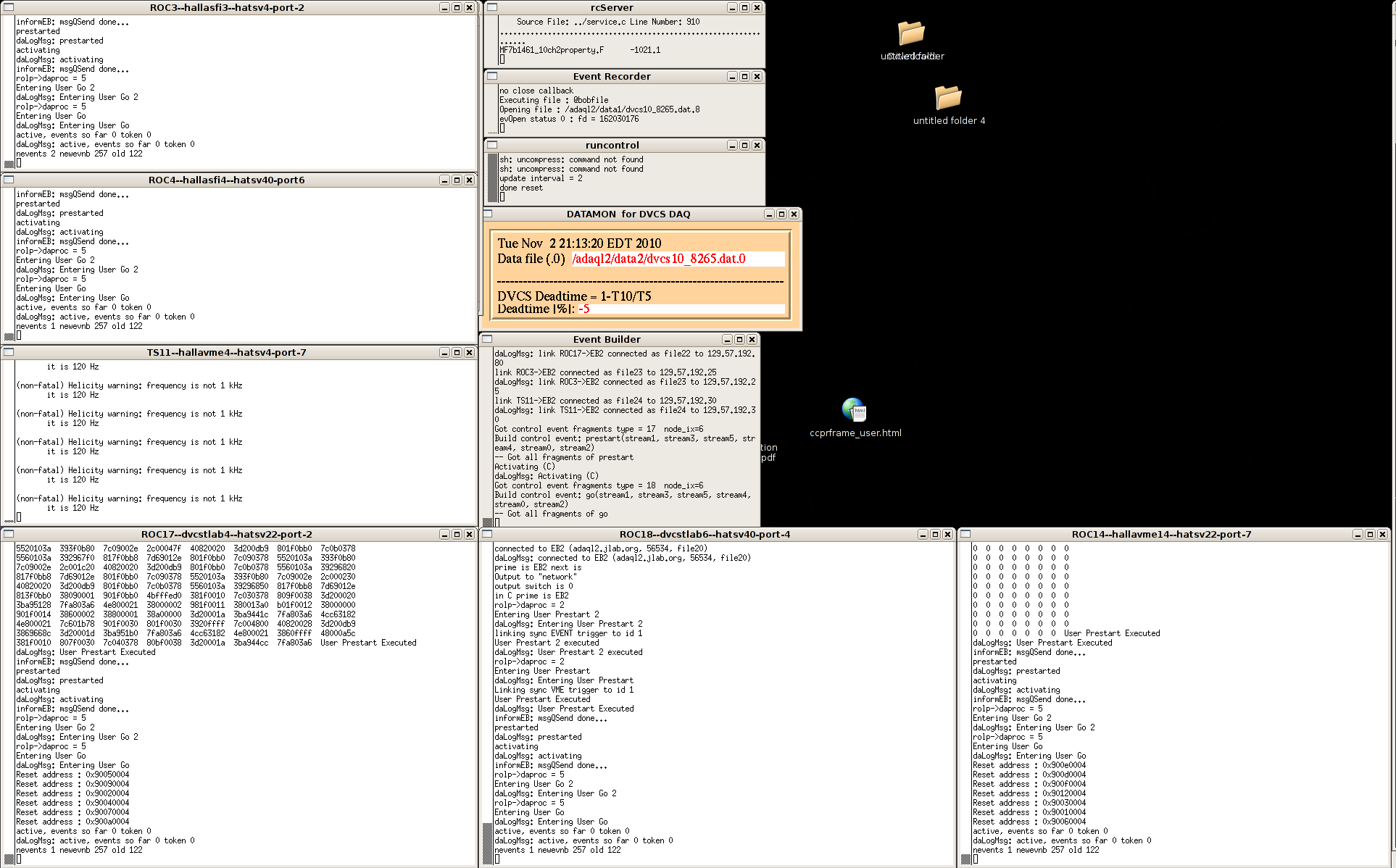Screen dimensions: 1396x868
Task: Close the rcServer window
Action: (757, 7)
